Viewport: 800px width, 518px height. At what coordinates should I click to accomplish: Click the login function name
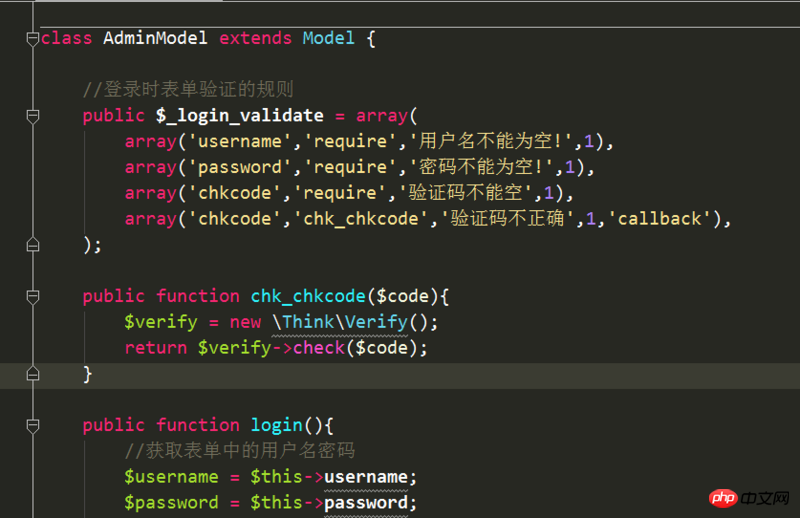coord(277,426)
